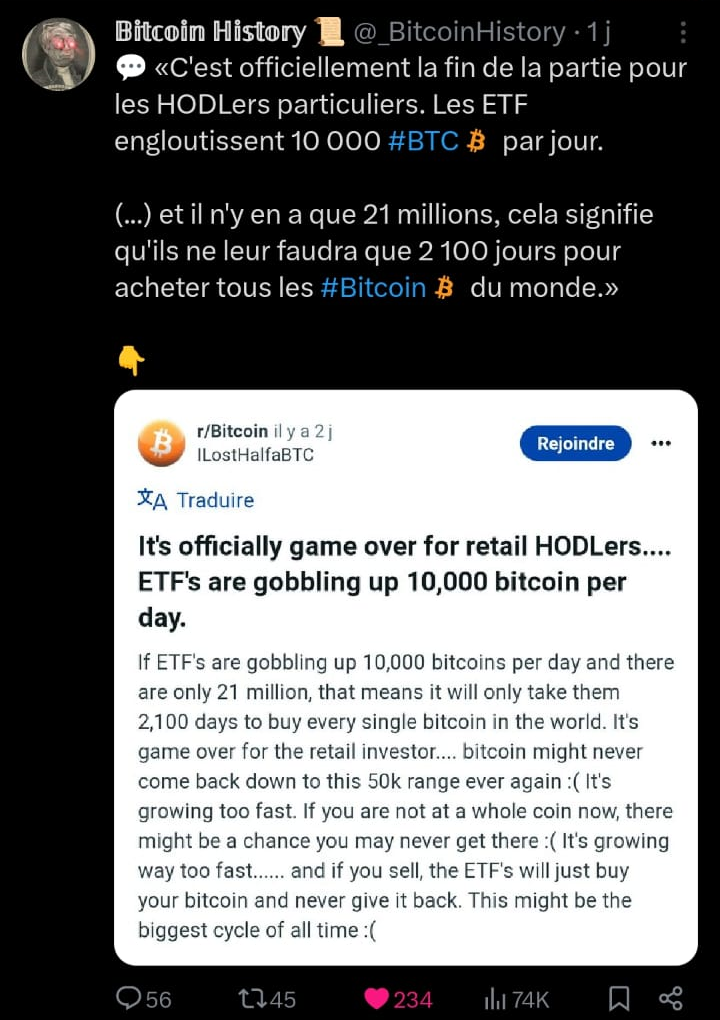720x1020 pixels.
Task: Click the Rejoindre button in Reddit card
Action: coord(576,443)
